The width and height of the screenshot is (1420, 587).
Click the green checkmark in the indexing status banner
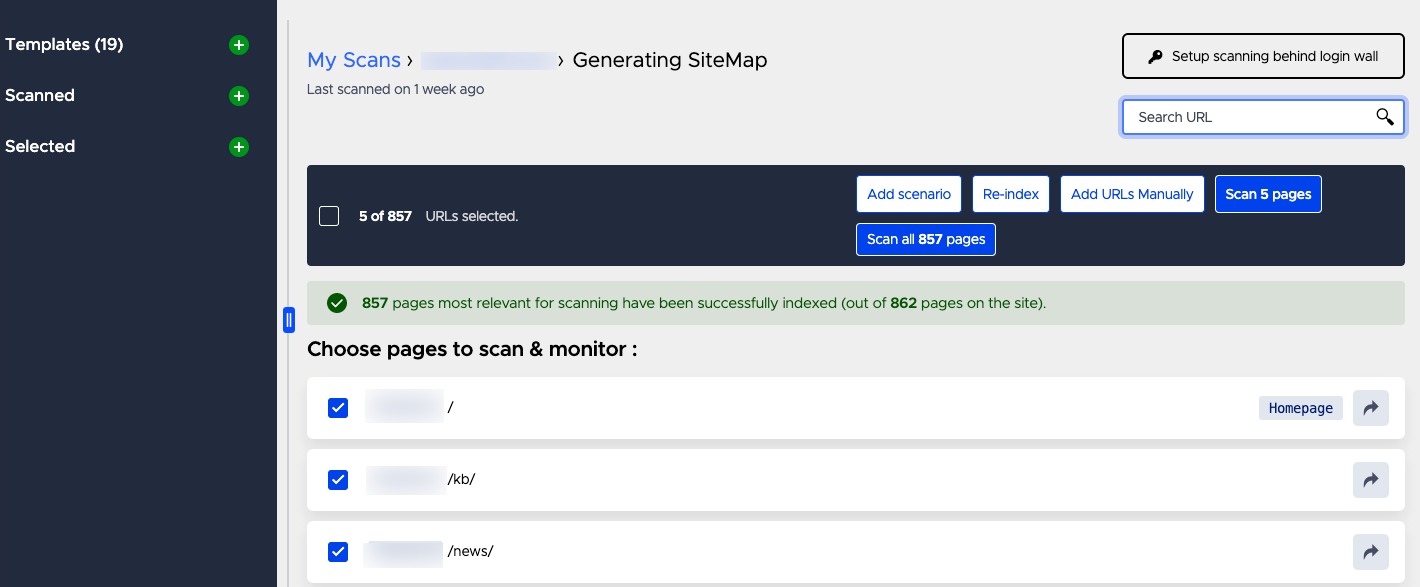point(337,302)
